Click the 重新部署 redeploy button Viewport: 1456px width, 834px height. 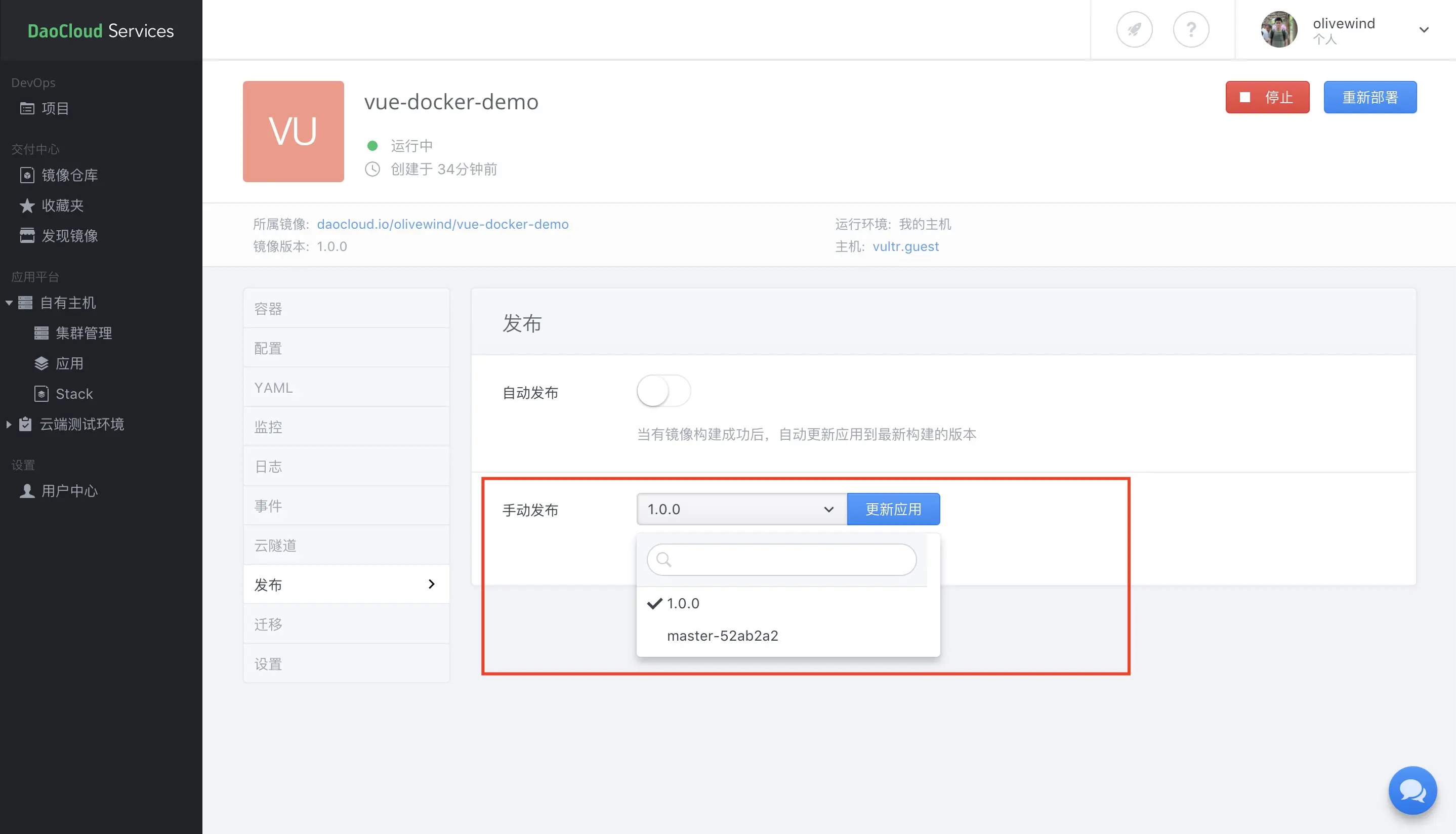(1370, 97)
